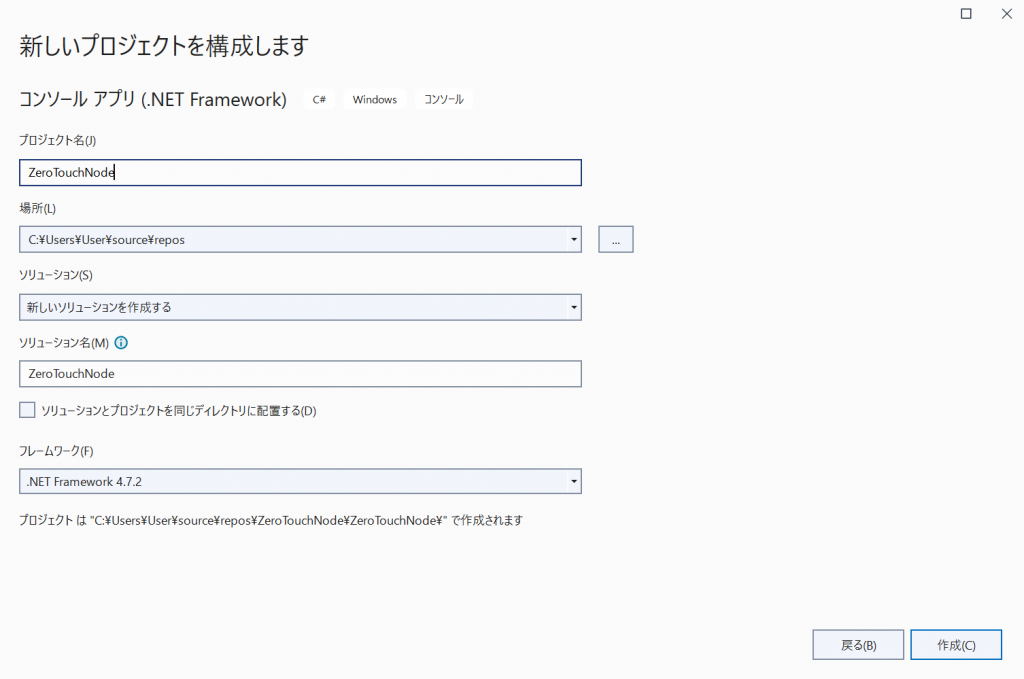Close the 新しいプロジェクトを構成します dialog
The image size is (1024, 679).
pos(1006,14)
